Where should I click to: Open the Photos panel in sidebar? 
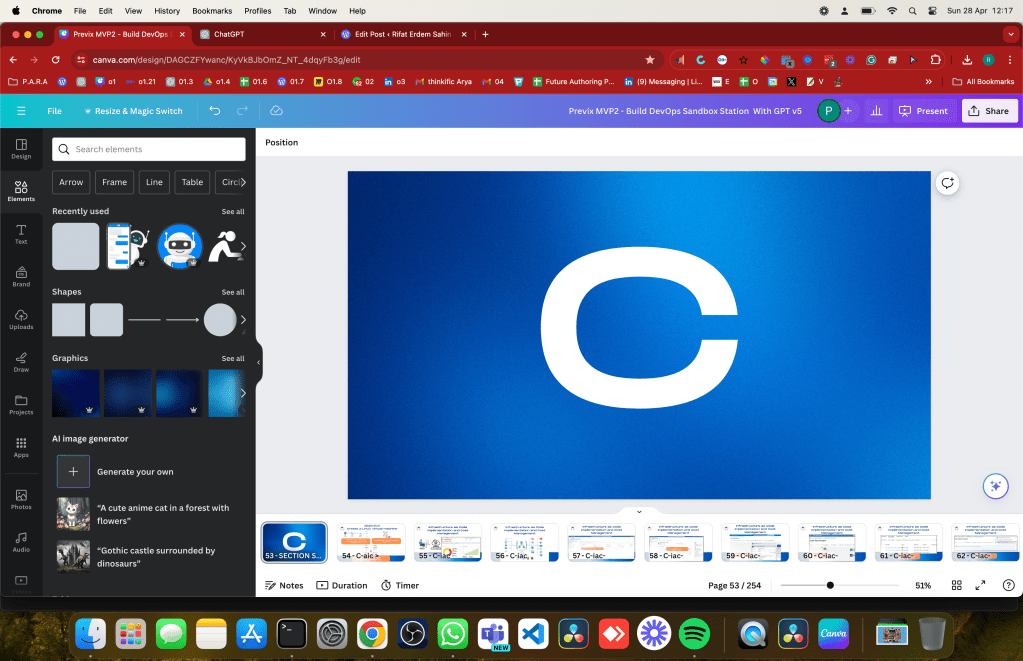click(x=21, y=500)
